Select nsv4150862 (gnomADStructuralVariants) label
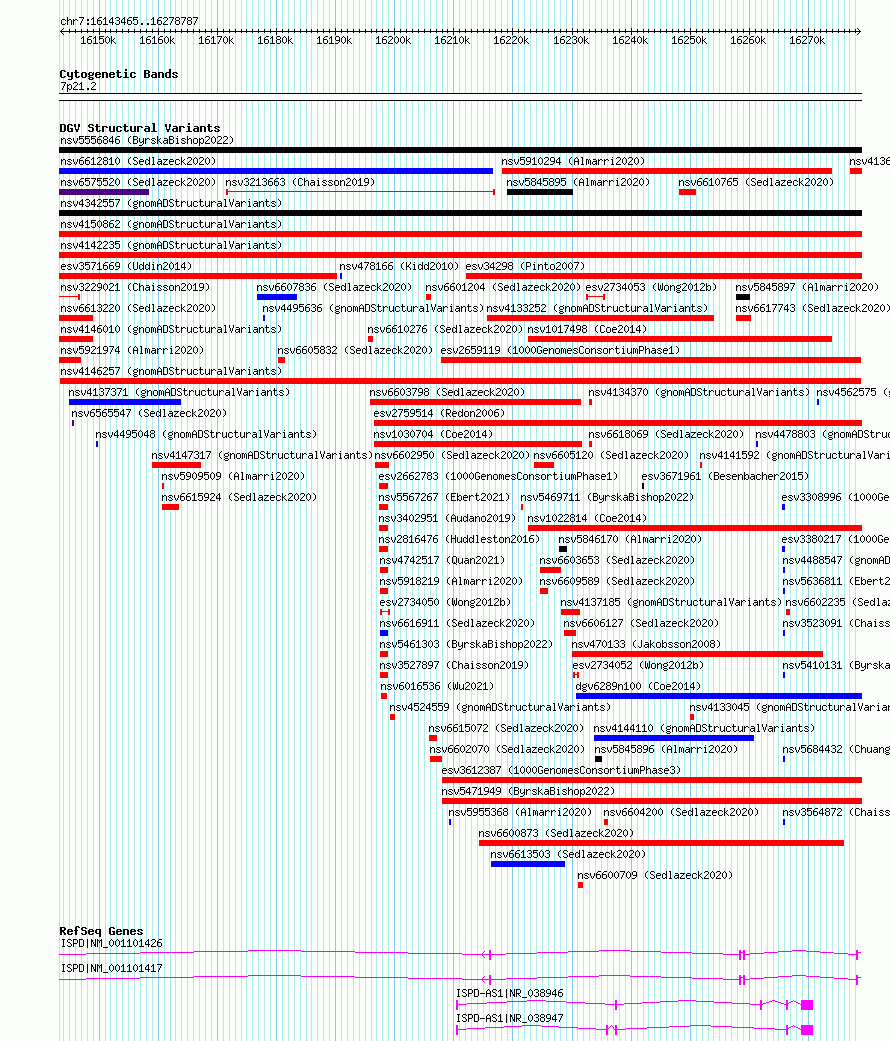The width and height of the screenshot is (890, 1041). pos(171,224)
